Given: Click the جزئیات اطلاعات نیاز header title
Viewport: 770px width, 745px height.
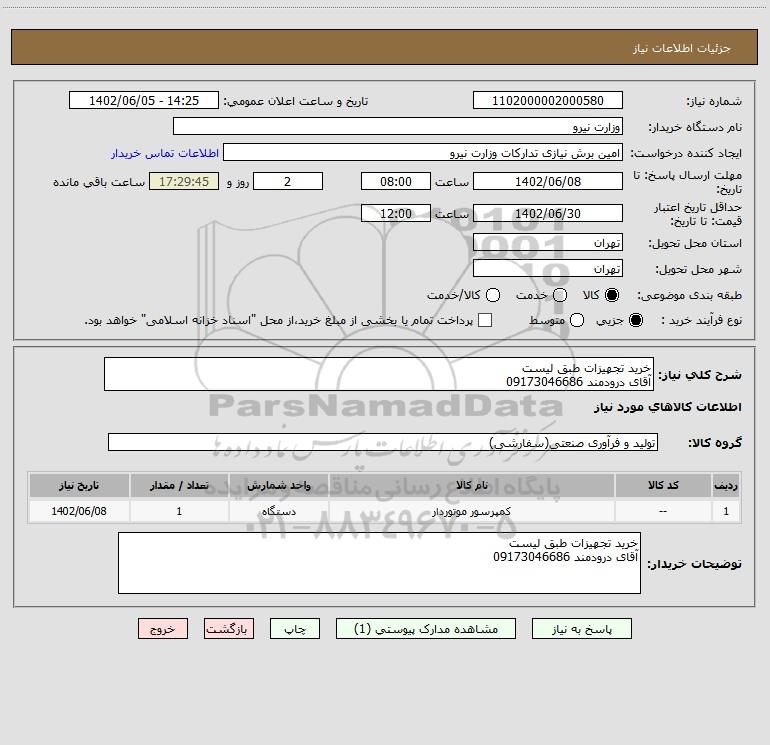Looking at the screenshot, I should 681,48.
